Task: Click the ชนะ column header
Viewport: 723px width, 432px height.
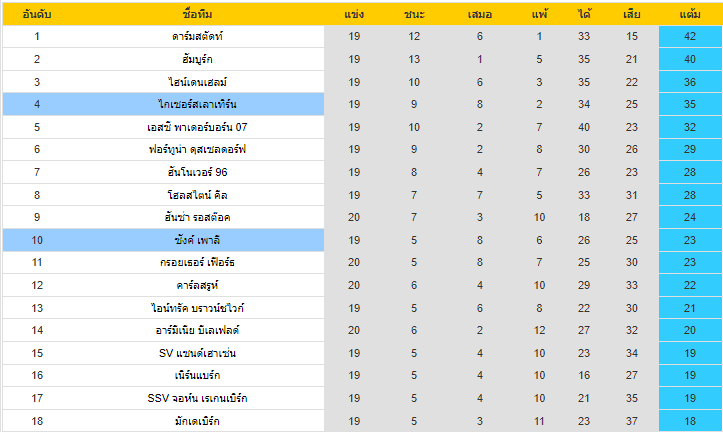Action: coord(414,15)
